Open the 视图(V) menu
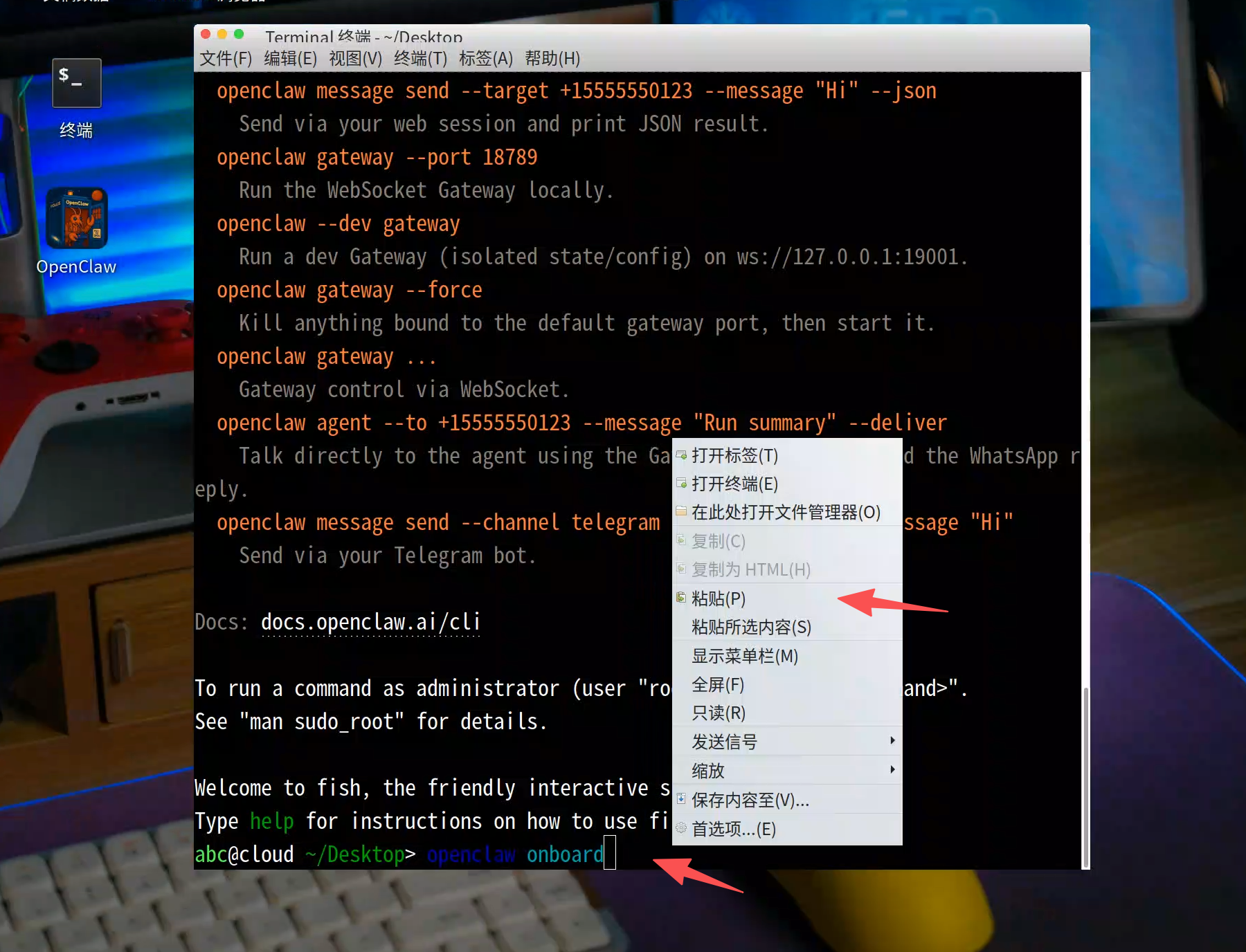Image resolution: width=1246 pixels, height=952 pixels. point(356,59)
